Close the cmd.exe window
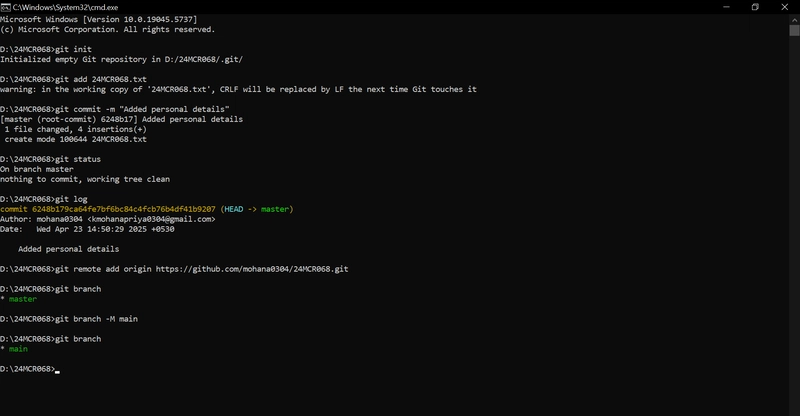 pyautogui.click(x=785, y=7)
